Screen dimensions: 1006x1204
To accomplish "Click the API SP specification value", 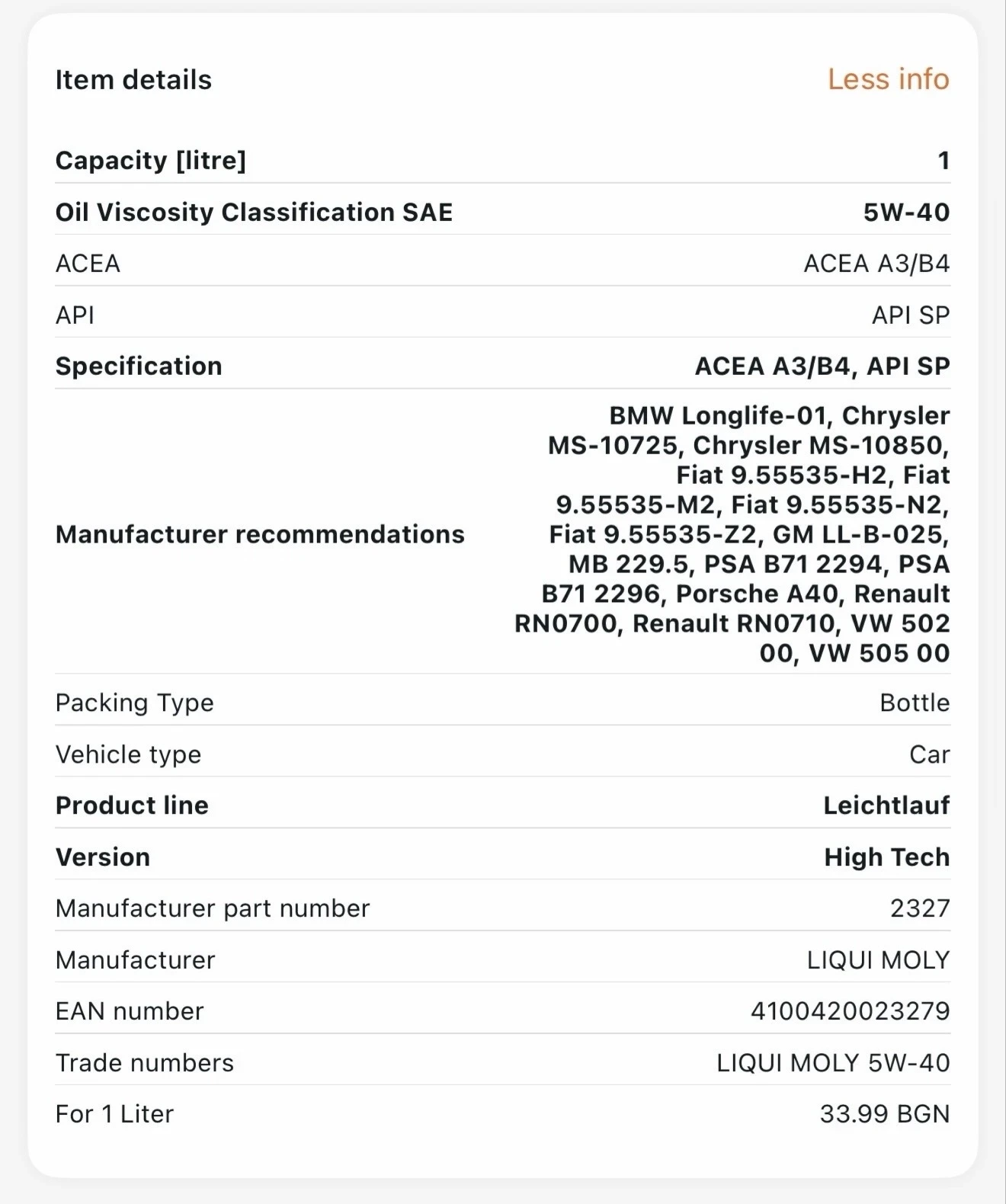I will [x=911, y=315].
